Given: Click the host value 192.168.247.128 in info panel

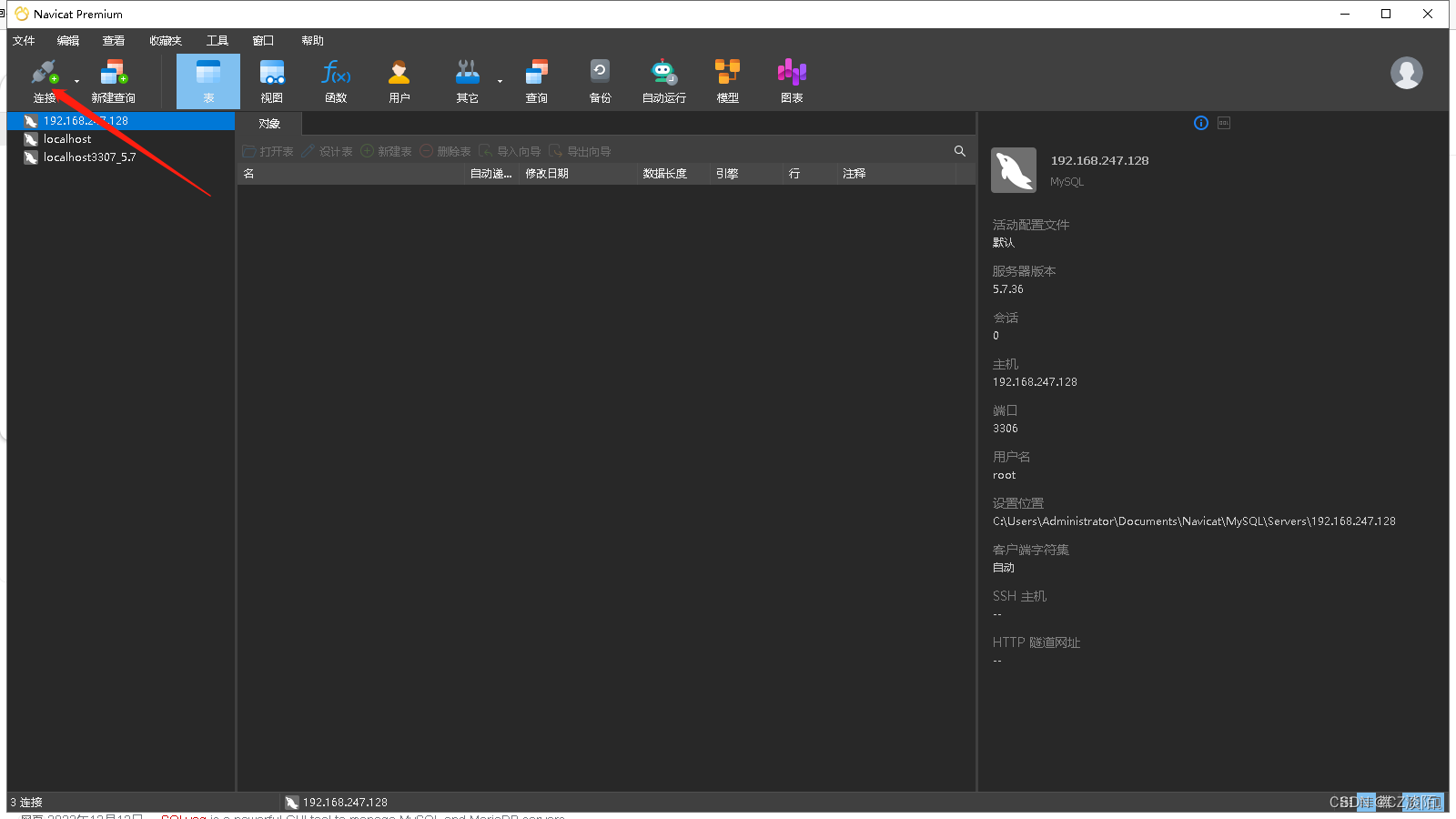Looking at the screenshot, I should (x=1035, y=382).
